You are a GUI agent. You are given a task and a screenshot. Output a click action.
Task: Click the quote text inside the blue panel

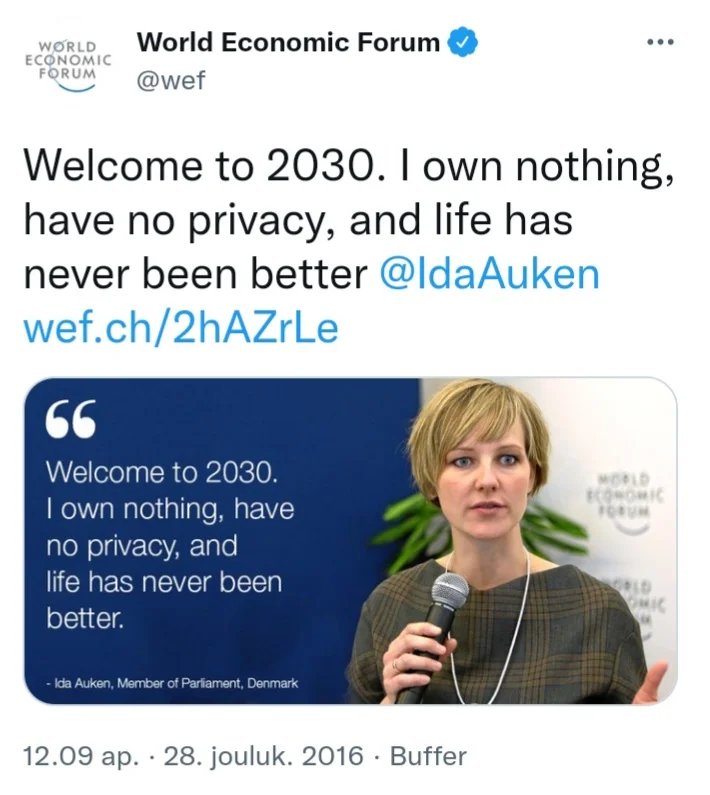[x=170, y=545]
